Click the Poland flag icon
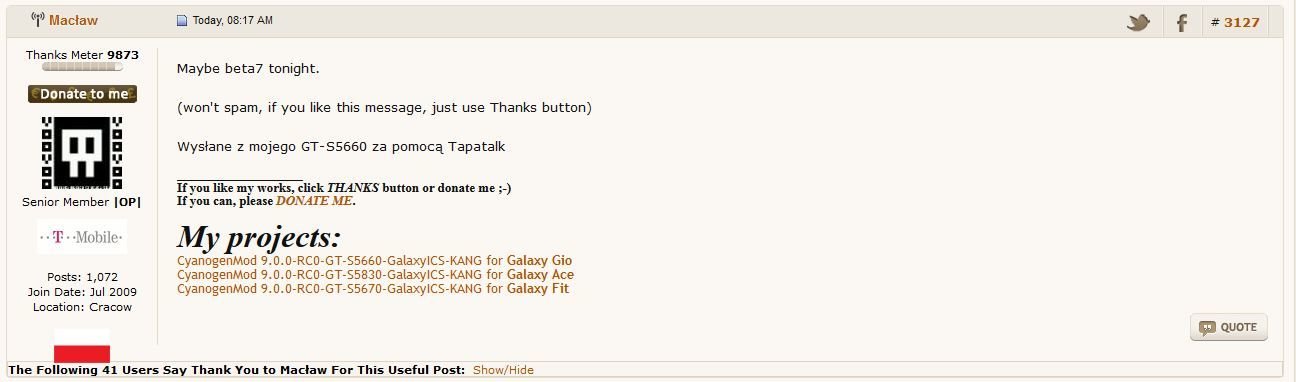Viewport: 1296px width, 382px height. [x=82, y=345]
